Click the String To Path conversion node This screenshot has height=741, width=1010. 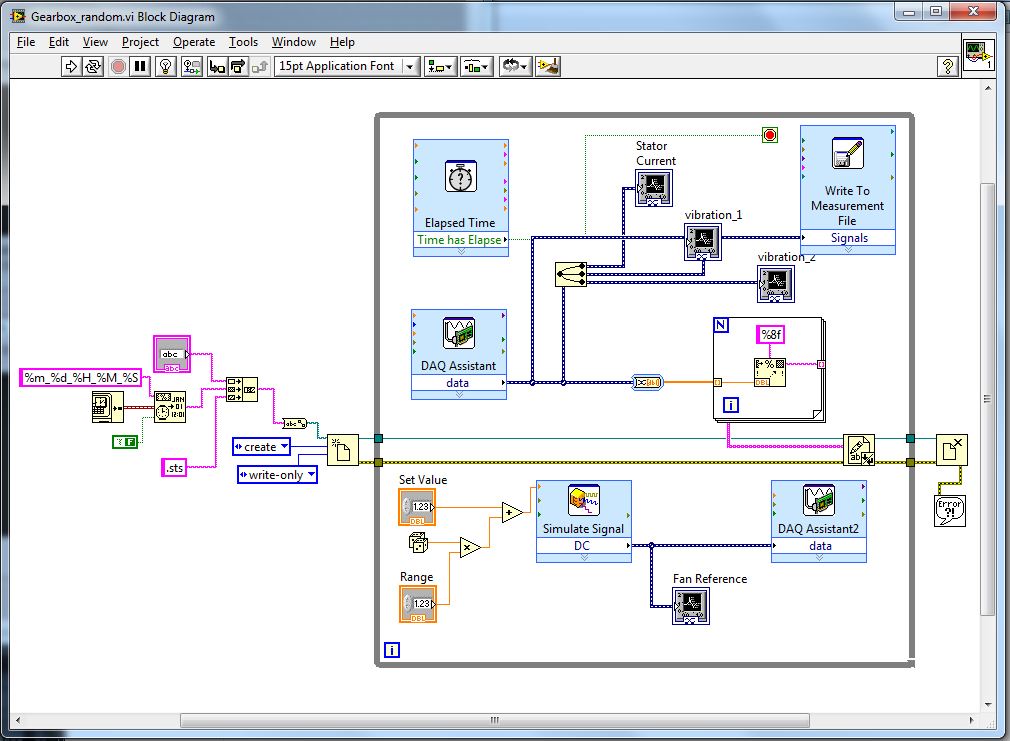click(294, 423)
